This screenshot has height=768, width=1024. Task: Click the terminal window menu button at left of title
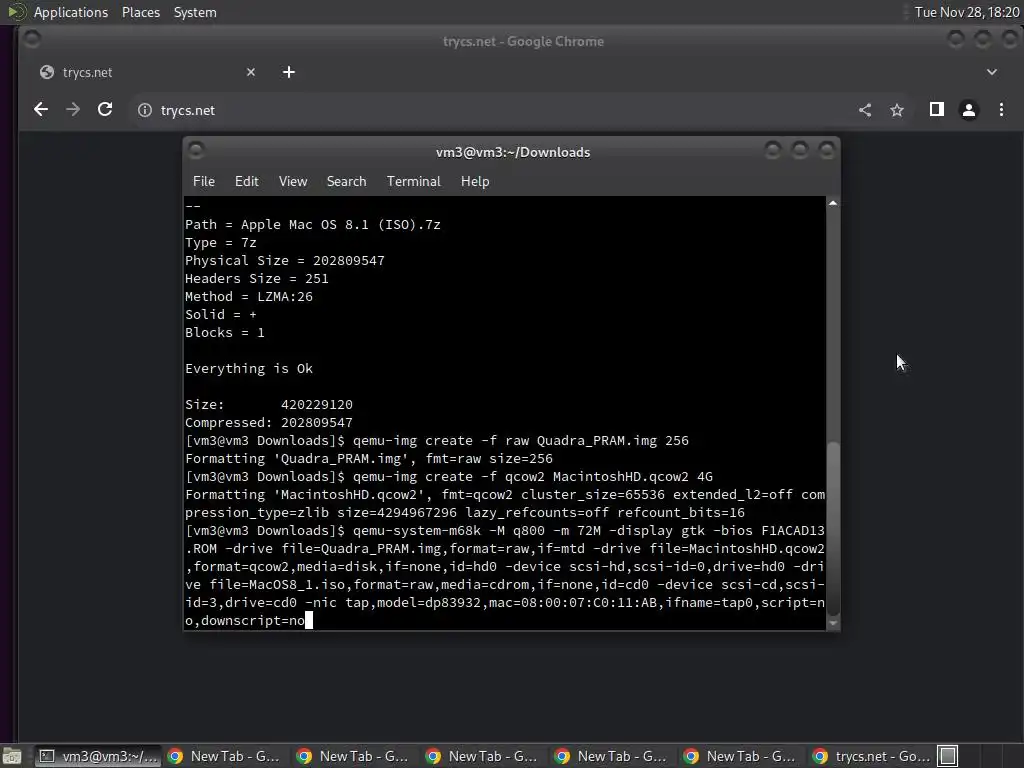pos(196,151)
